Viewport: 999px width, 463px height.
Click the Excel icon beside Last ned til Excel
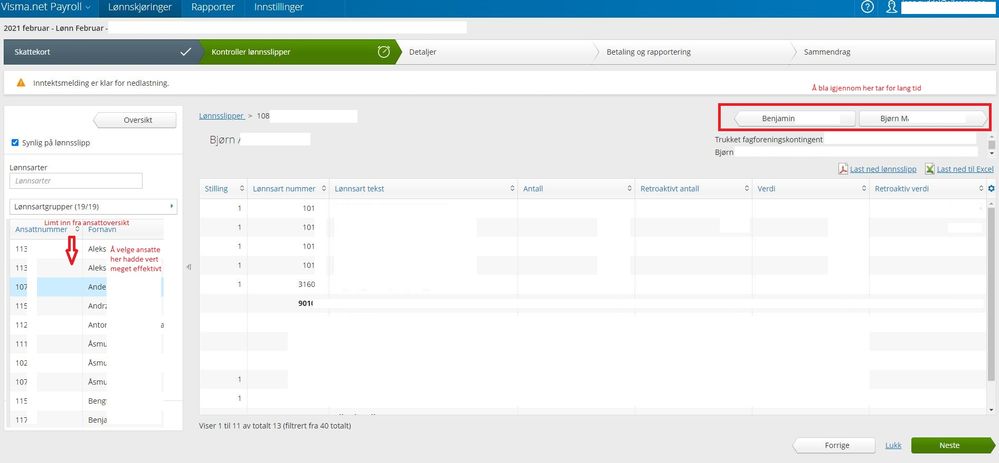point(930,169)
